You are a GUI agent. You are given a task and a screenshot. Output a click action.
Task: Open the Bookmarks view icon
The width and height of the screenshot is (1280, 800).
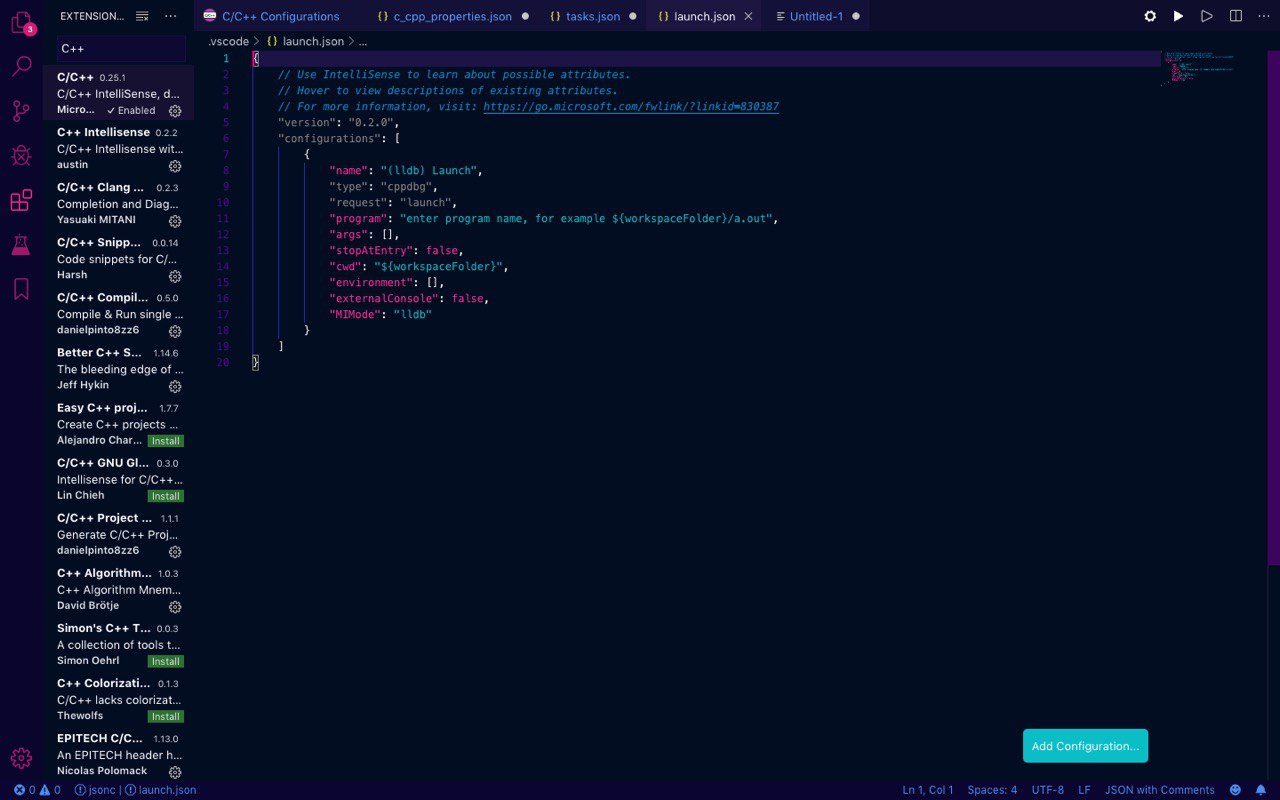click(x=21, y=289)
